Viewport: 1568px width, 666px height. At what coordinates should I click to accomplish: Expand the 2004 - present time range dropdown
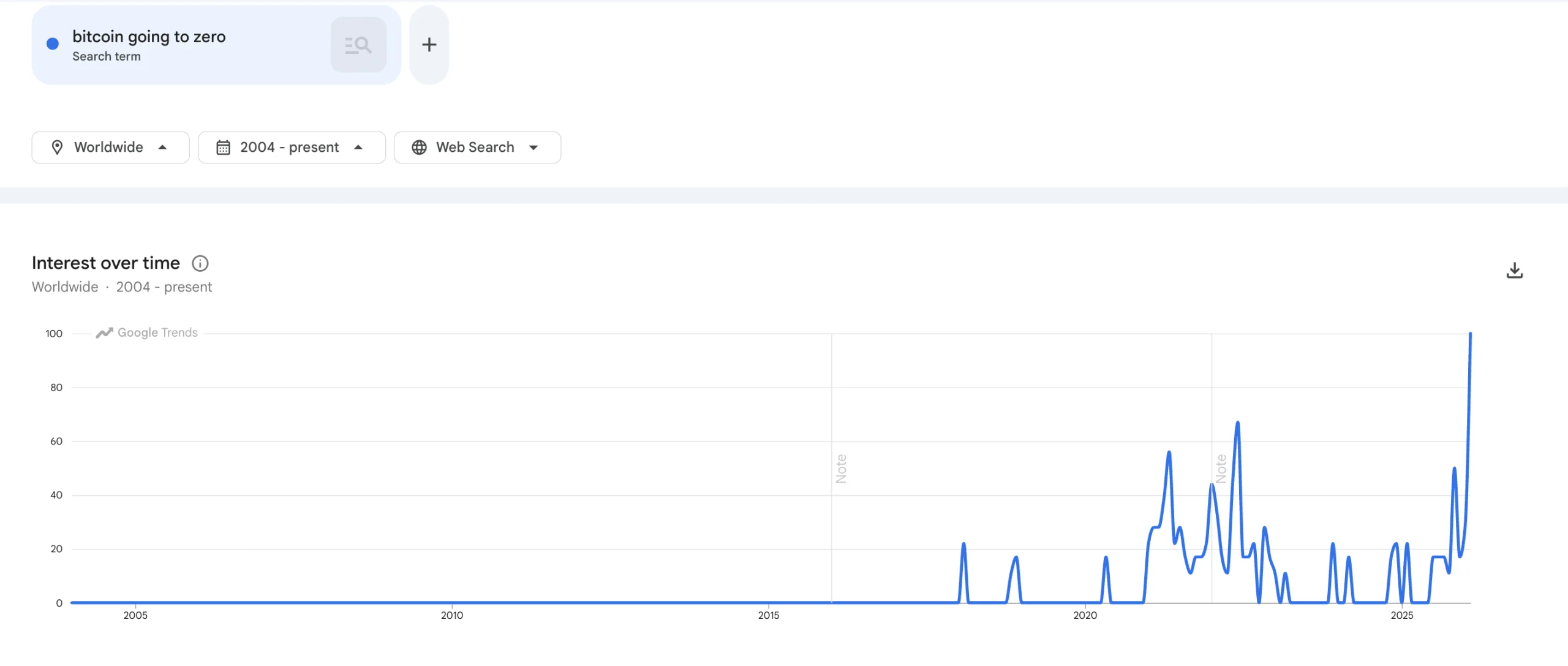coord(292,147)
